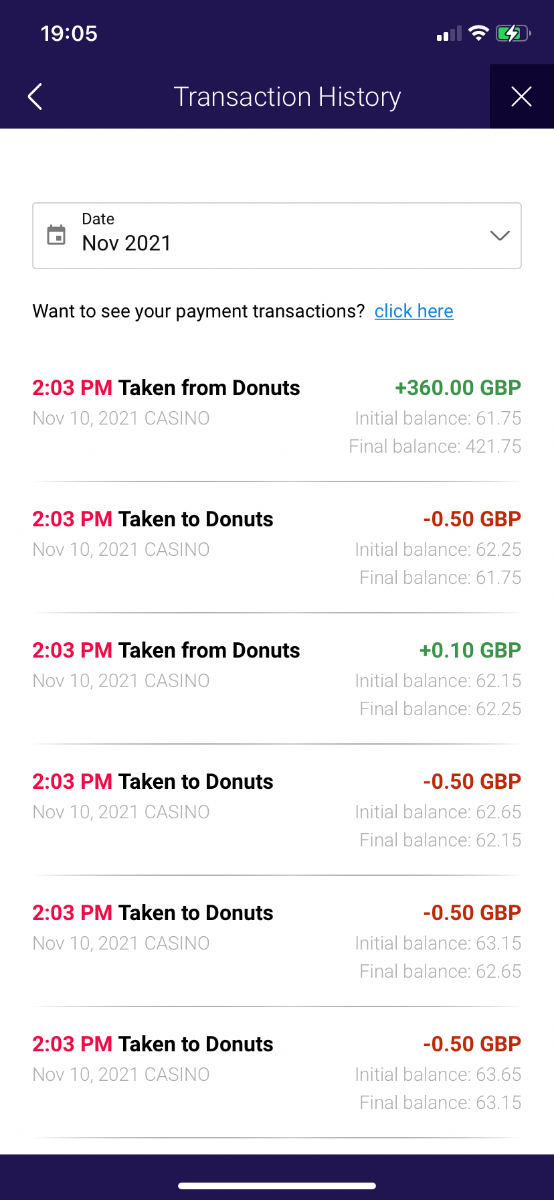Expand the Date dropdown chevron
The height and width of the screenshot is (1200, 554).
point(500,236)
